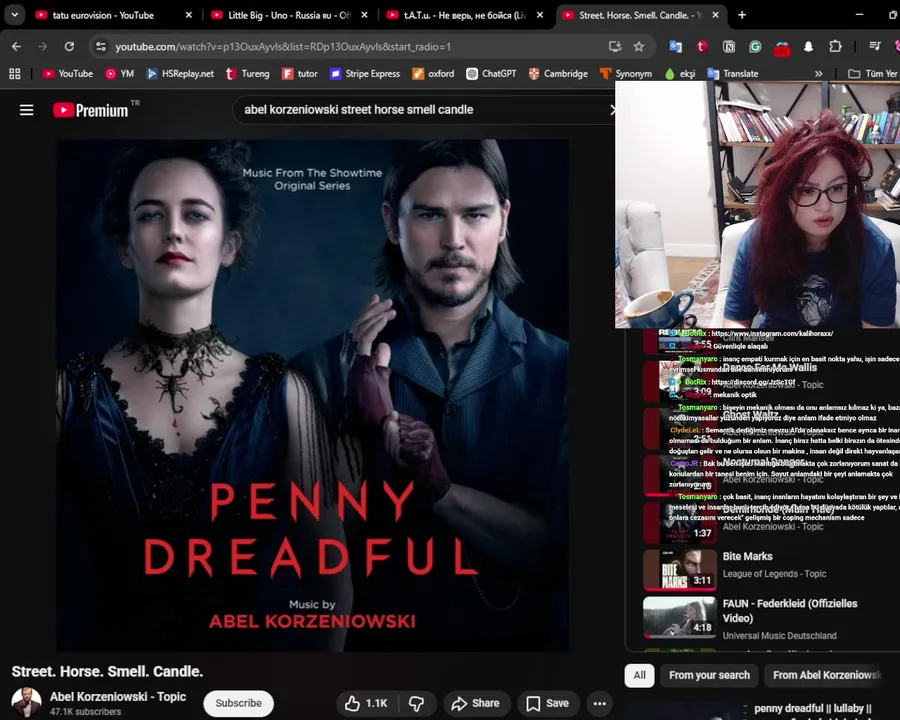Image resolution: width=900 pixels, height=720 pixels.
Task: Open the YM bookmark
Action: (x=119, y=73)
